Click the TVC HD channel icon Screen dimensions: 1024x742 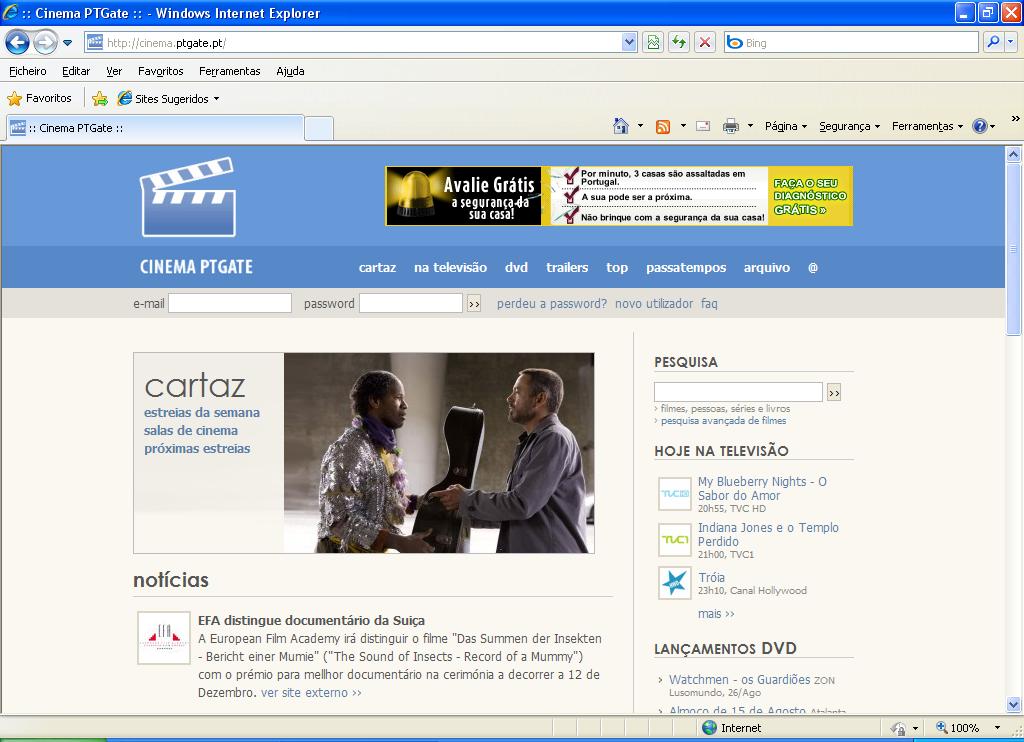click(675, 494)
